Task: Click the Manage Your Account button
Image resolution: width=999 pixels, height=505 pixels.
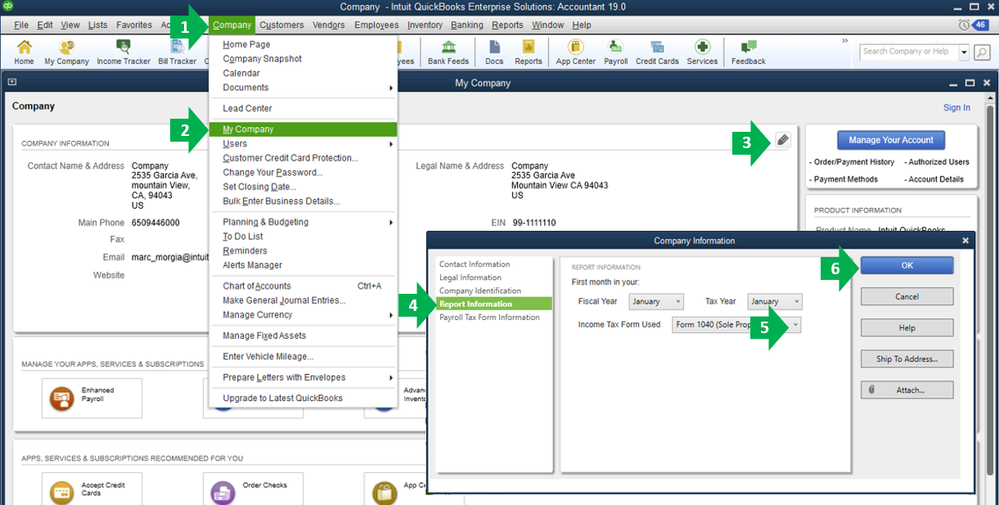Action: coord(891,140)
